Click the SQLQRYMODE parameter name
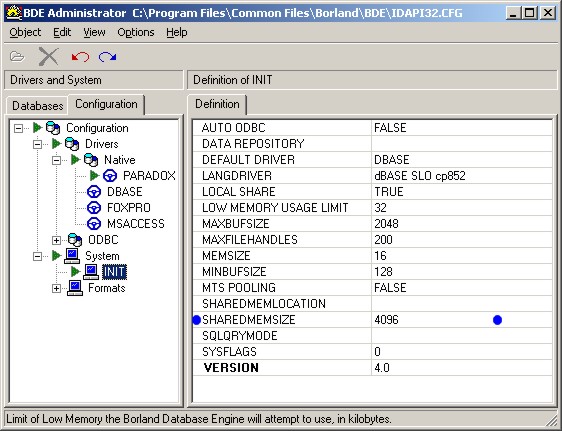The width and height of the screenshot is (562, 431). (240, 336)
